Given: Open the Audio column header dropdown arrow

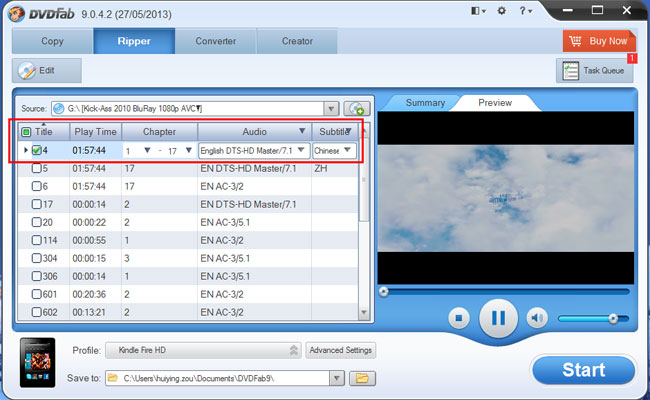Looking at the screenshot, I should click(x=302, y=131).
